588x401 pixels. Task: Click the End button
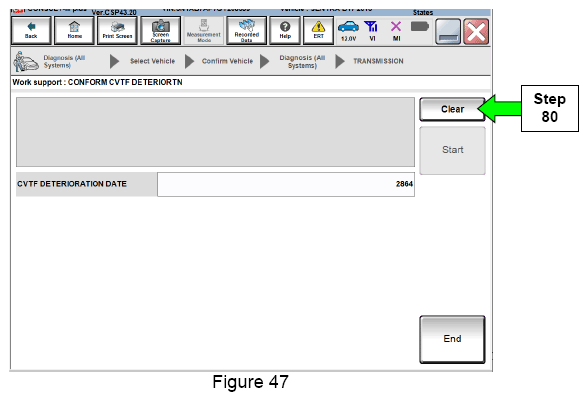click(452, 339)
